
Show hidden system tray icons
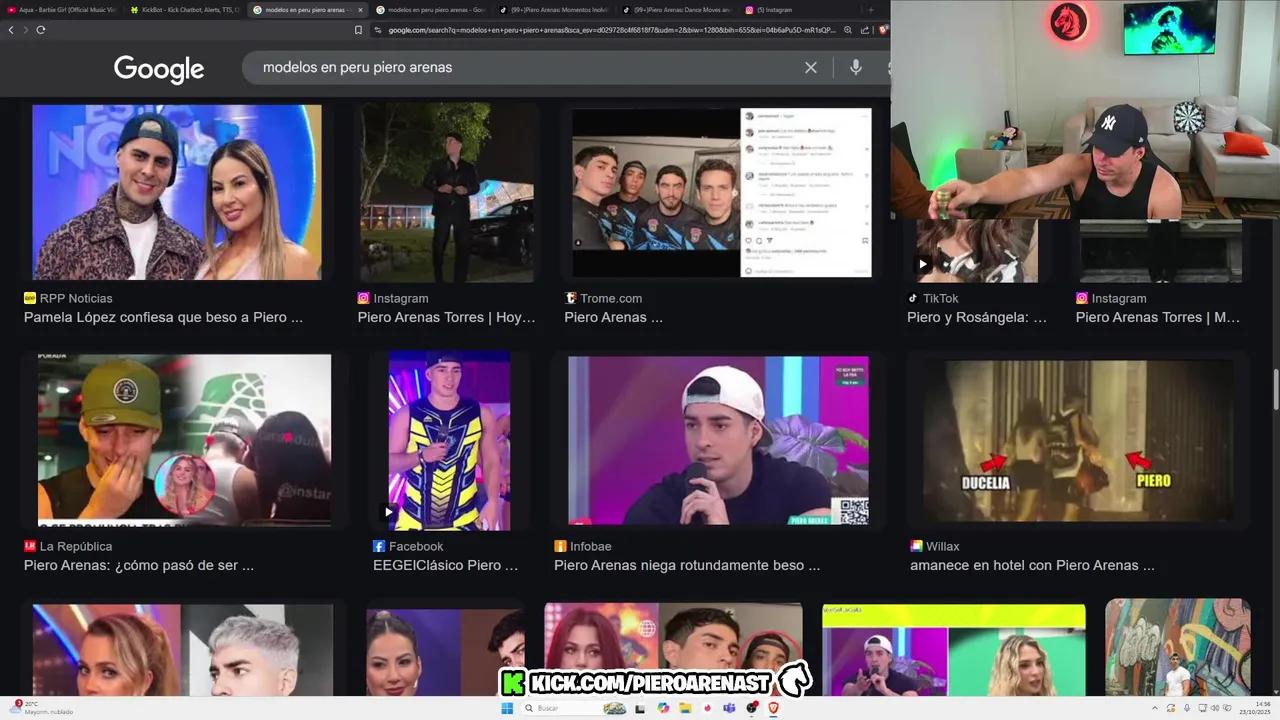point(1155,708)
